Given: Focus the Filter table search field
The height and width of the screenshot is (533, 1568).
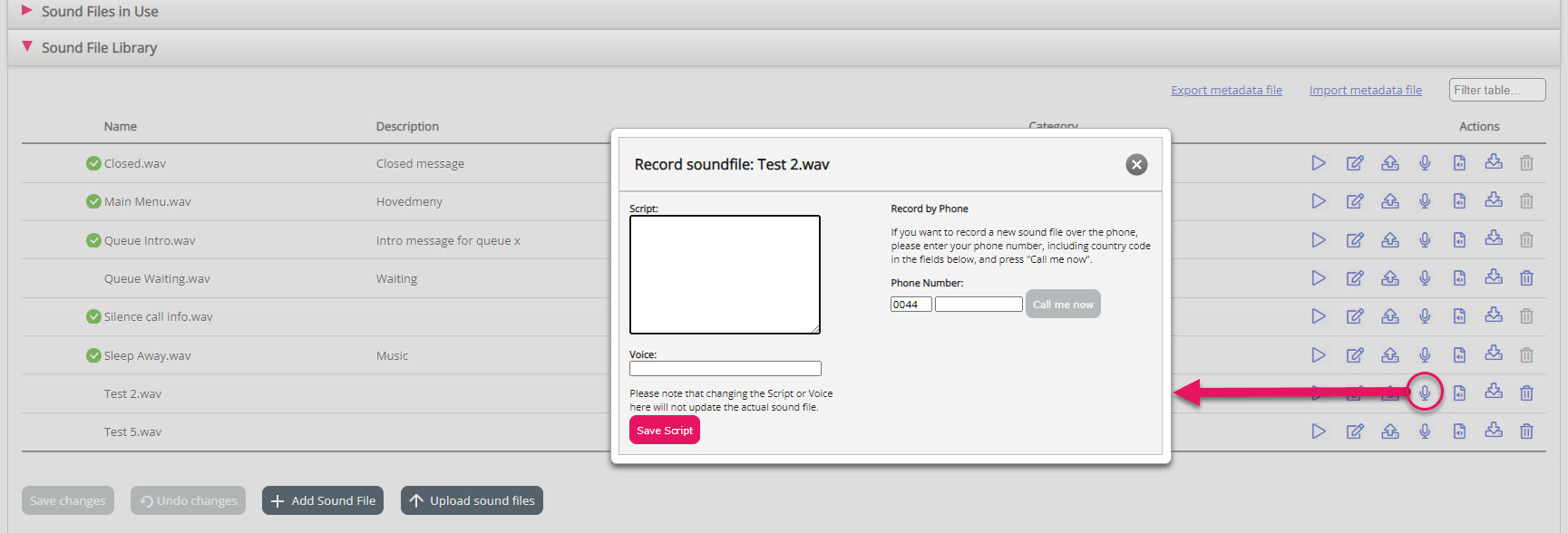Looking at the screenshot, I should tap(1496, 90).
